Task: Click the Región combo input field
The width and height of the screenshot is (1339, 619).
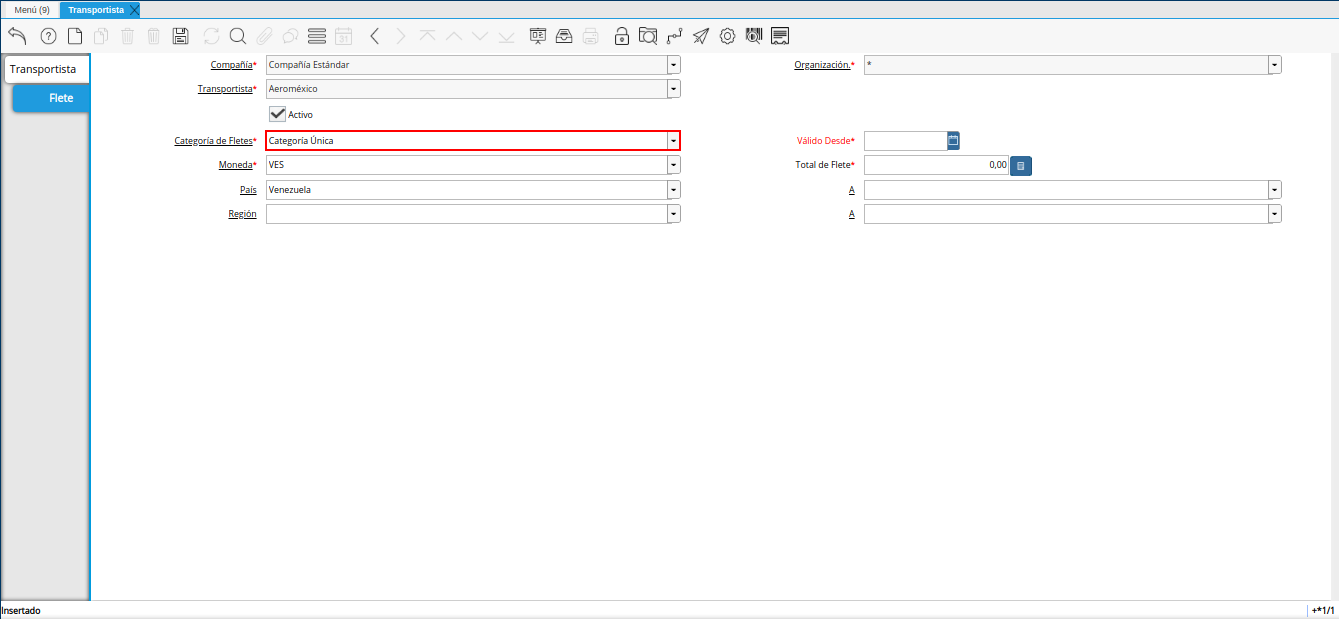Action: point(466,214)
